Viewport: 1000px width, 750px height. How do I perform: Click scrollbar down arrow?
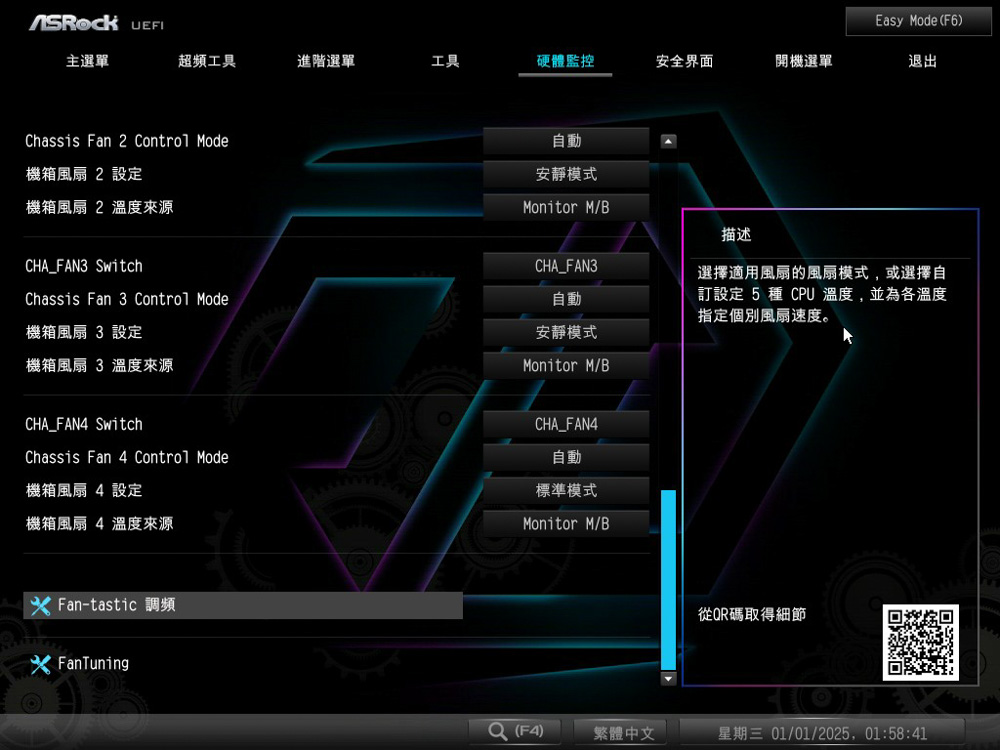pyautogui.click(x=669, y=679)
